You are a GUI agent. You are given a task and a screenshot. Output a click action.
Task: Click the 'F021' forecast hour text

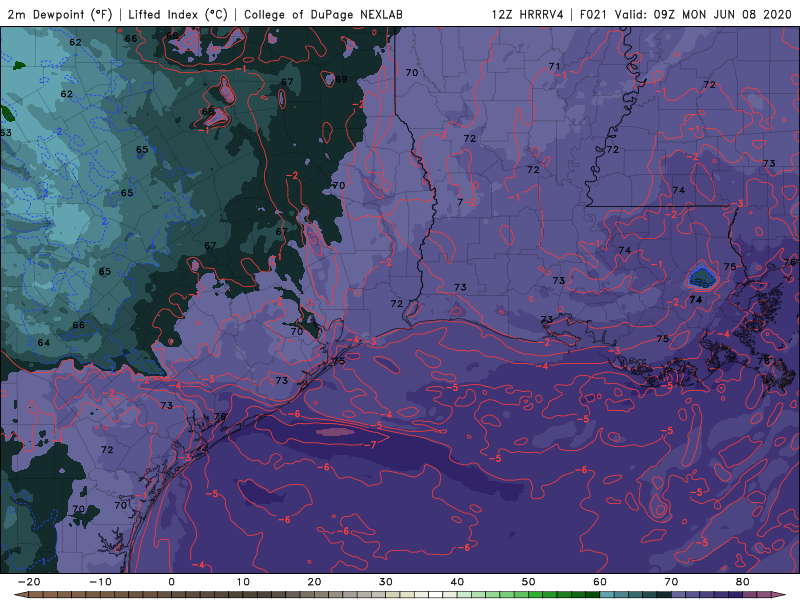[594, 14]
